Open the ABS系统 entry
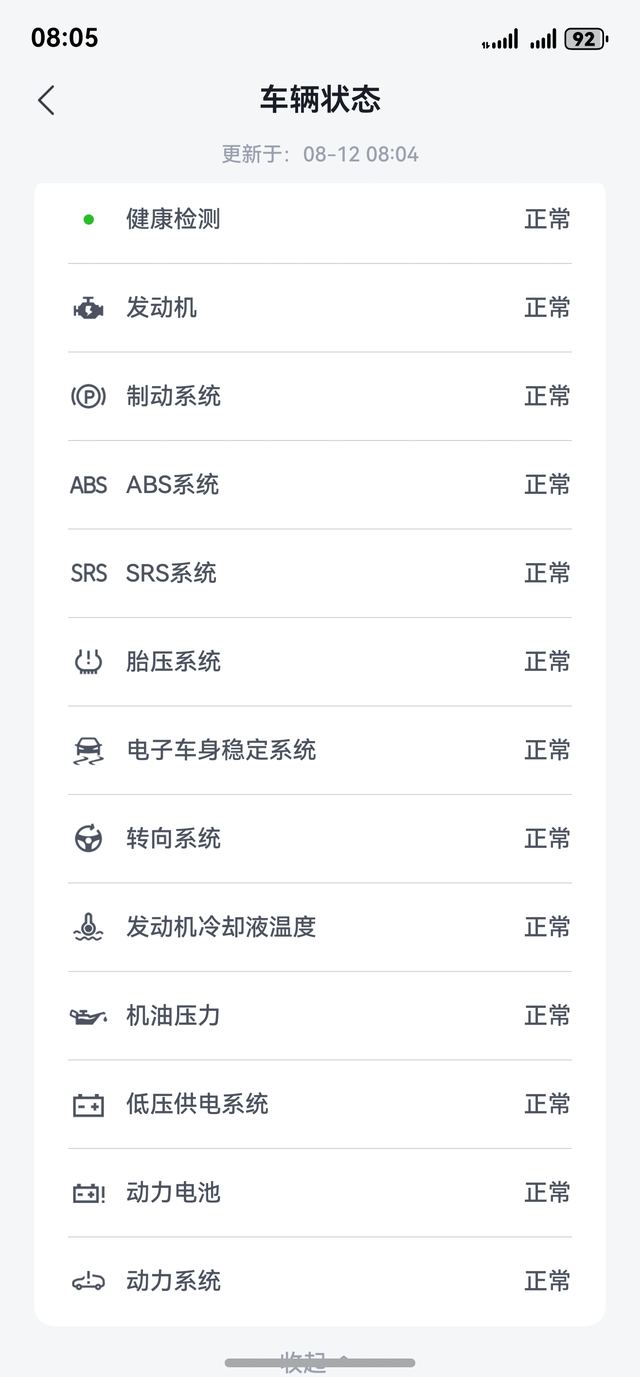Image resolution: width=640 pixels, height=1377 pixels. click(320, 484)
